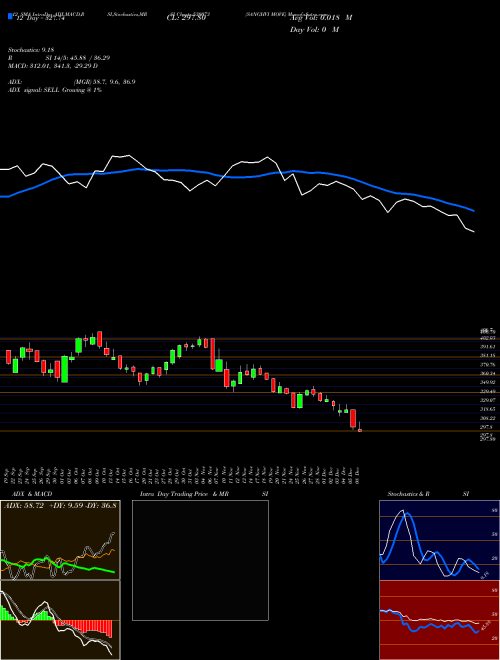Click the blue-background stochastics chart panel
Screen dimensions: 500x660
tap(439, 540)
